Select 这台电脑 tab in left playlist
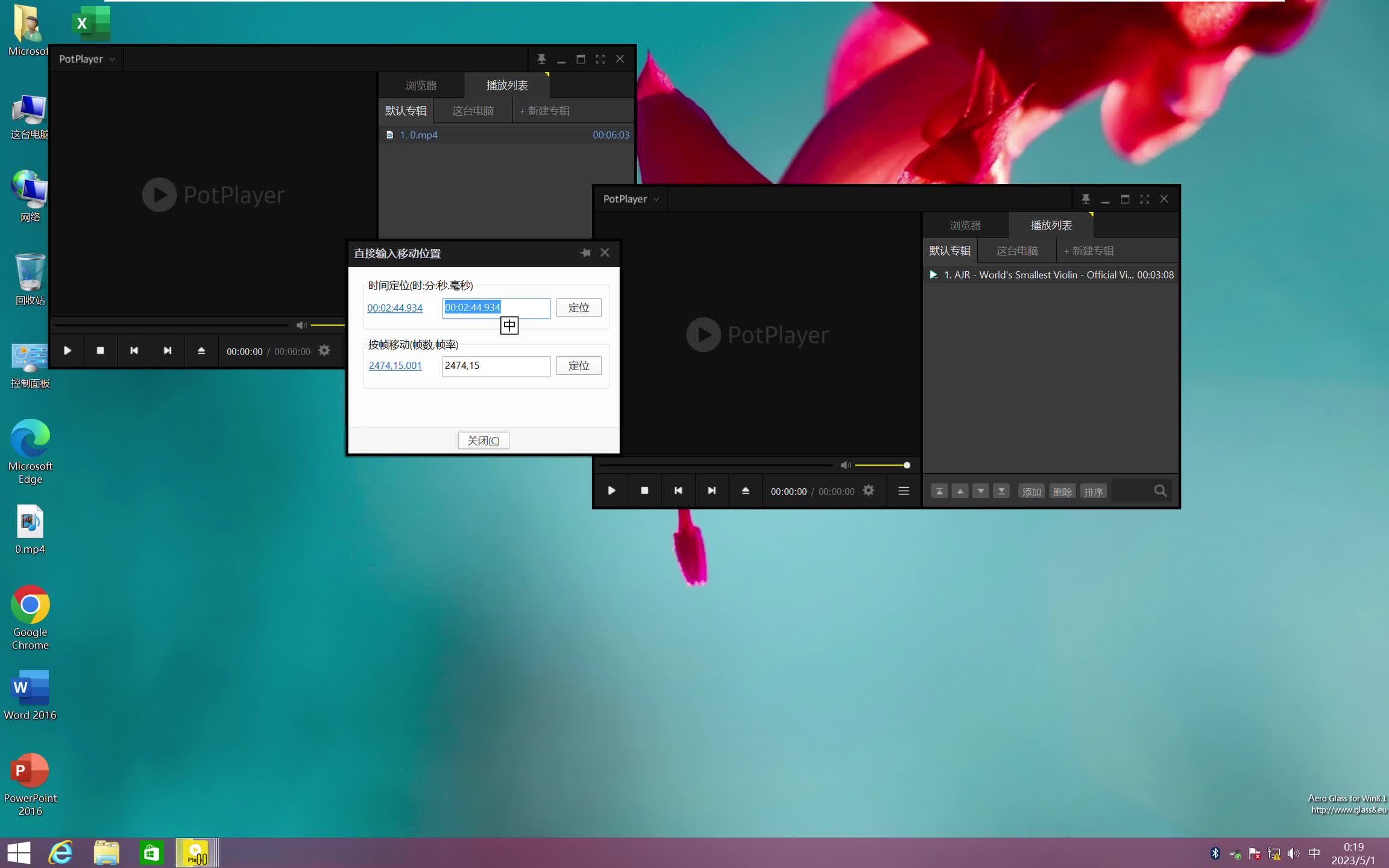1389x868 pixels. click(473, 111)
